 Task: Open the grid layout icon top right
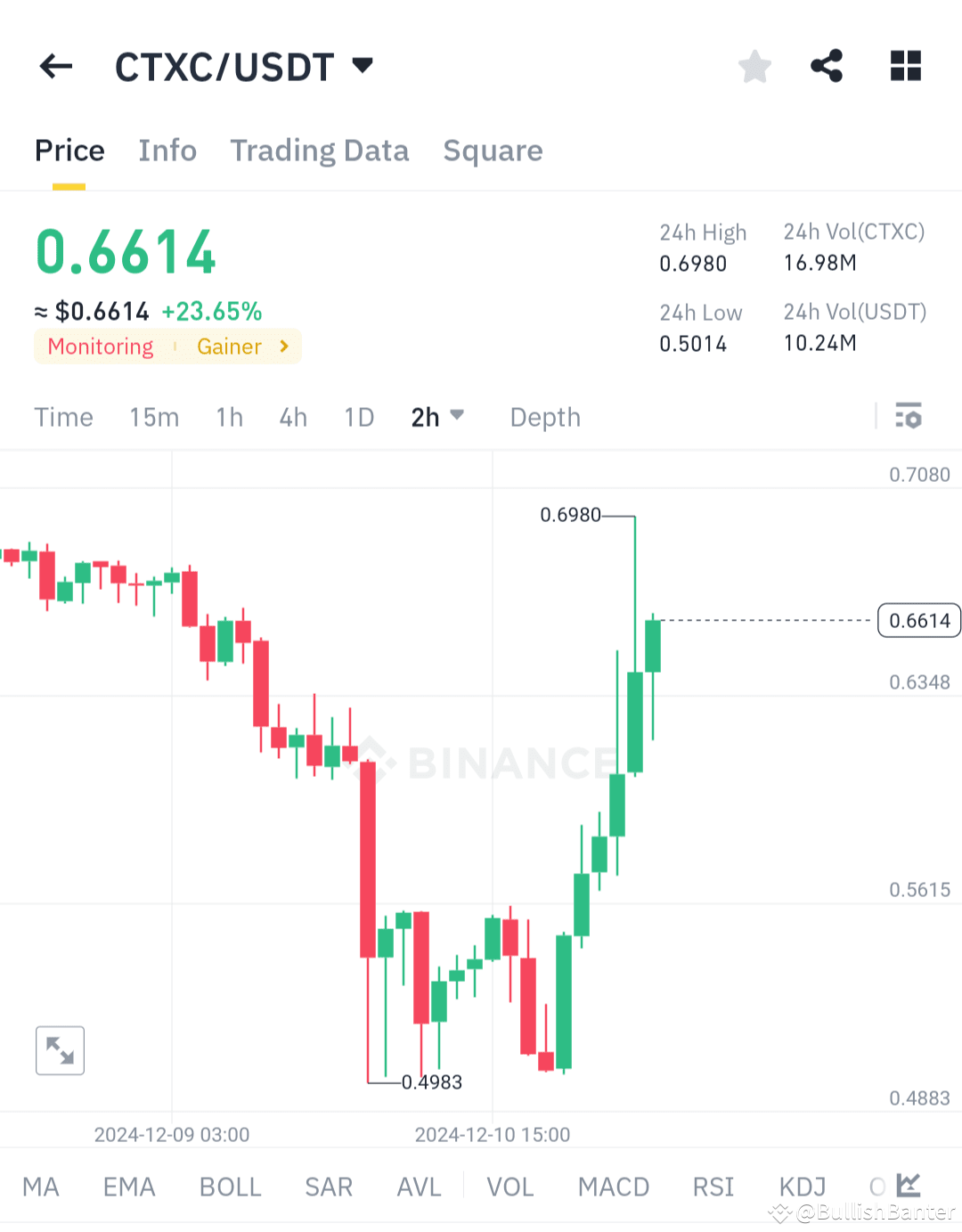(905, 66)
